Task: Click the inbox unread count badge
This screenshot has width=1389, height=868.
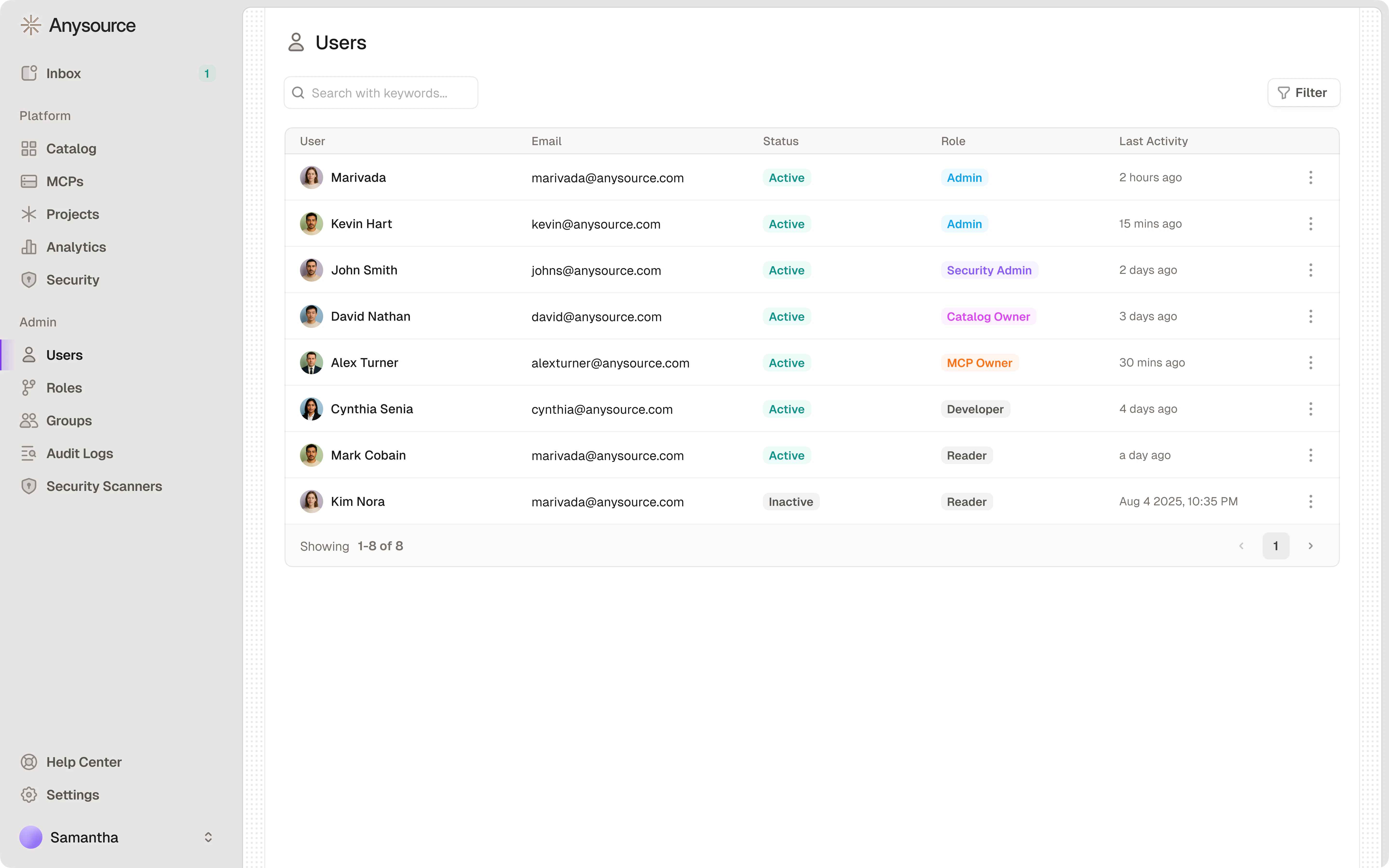Action: click(x=207, y=74)
